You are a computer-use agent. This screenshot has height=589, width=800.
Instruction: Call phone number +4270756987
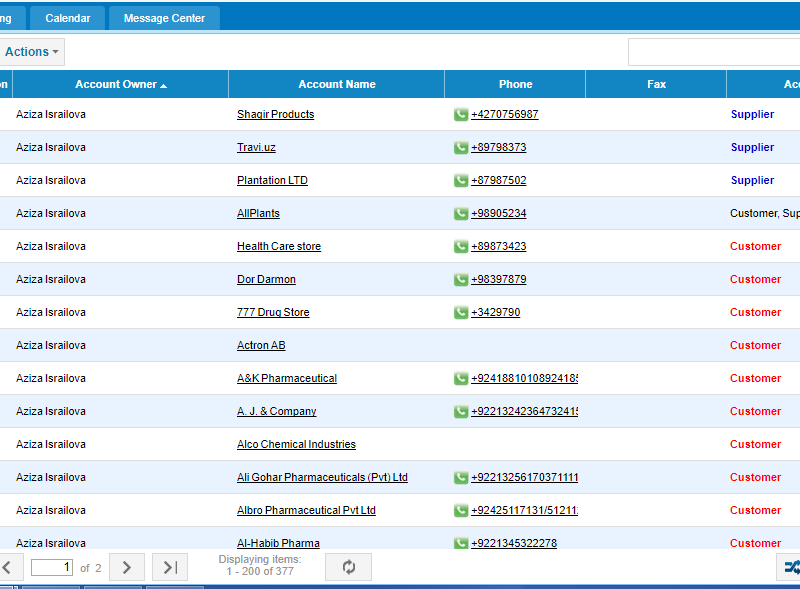505,114
